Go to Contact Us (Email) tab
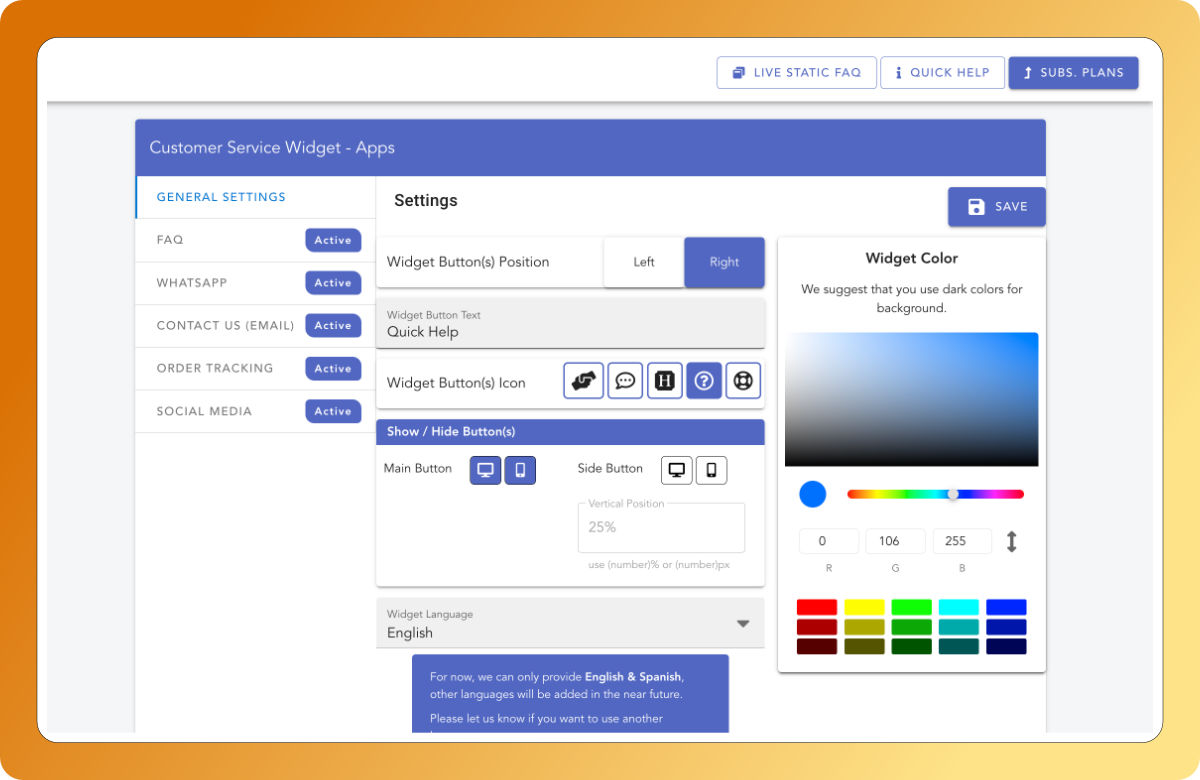This screenshot has height=780, width=1200. coord(225,326)
